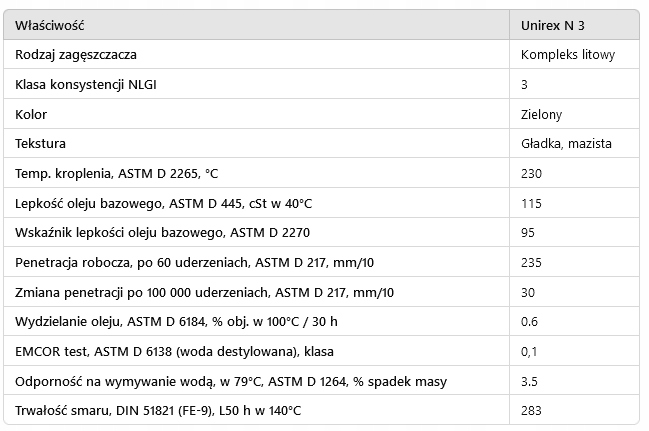The height and width of the screenshot is (431, 649).
Task: Click the "Odporność na wymywanie wodą" cell
Action: pos(231,381)
